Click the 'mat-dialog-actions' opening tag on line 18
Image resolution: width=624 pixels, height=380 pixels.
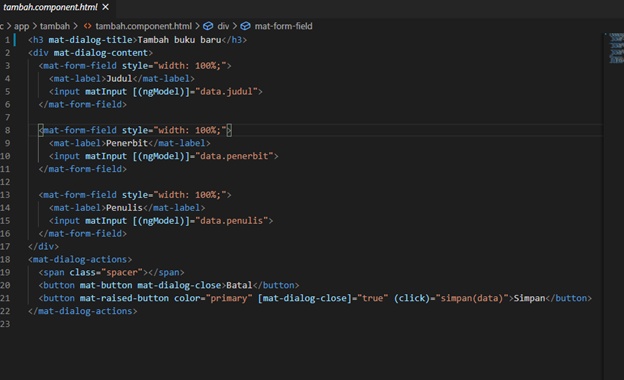[x=80, y=260]
